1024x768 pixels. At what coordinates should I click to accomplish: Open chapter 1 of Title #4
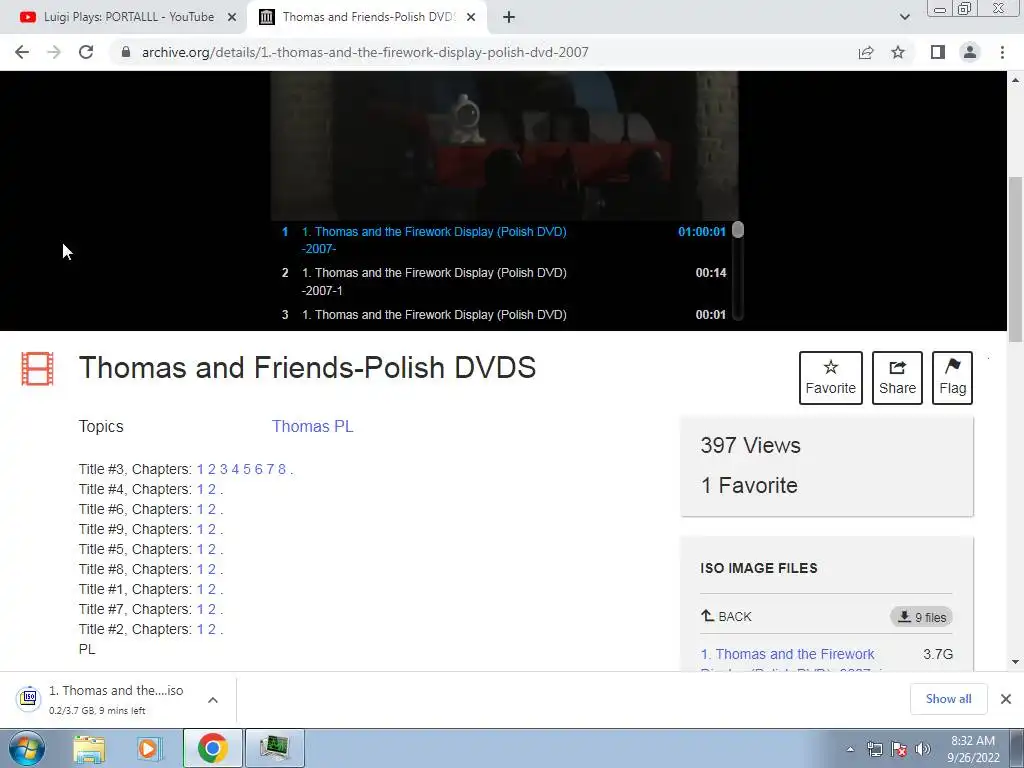coord(200,489)
